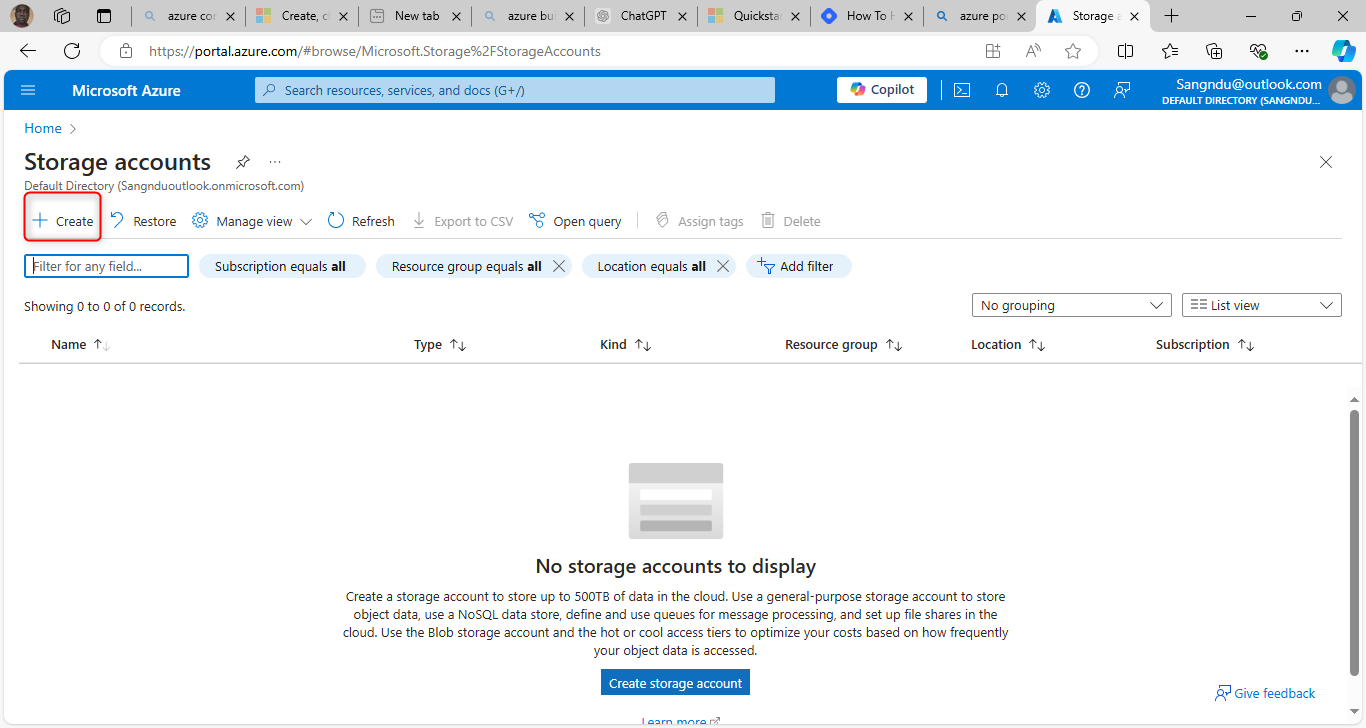Open the Edge settings and more menu
Viewport: 1366px width, 728px height.
[x=1302, y=51]
